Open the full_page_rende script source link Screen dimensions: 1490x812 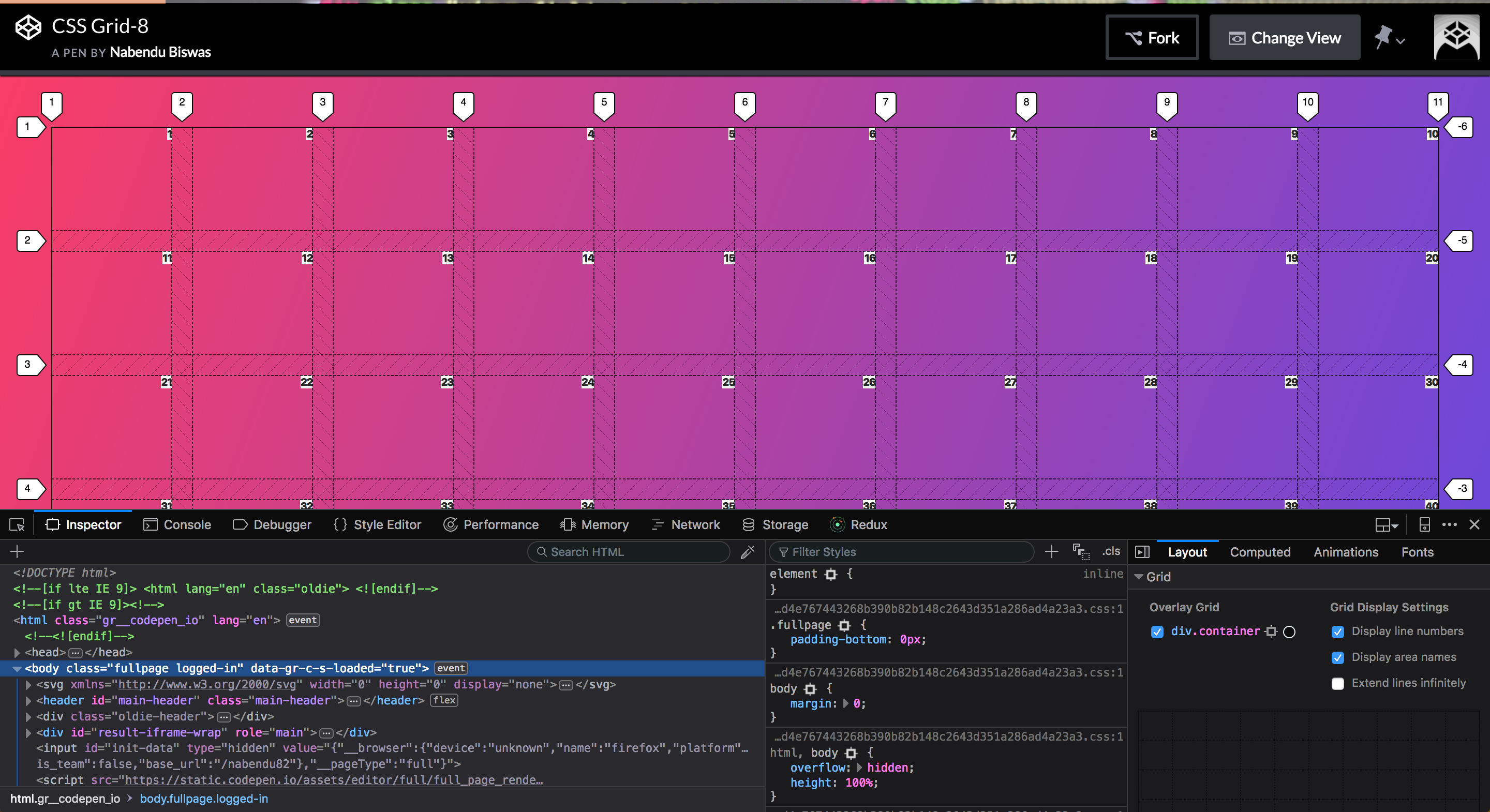(334, 780)
